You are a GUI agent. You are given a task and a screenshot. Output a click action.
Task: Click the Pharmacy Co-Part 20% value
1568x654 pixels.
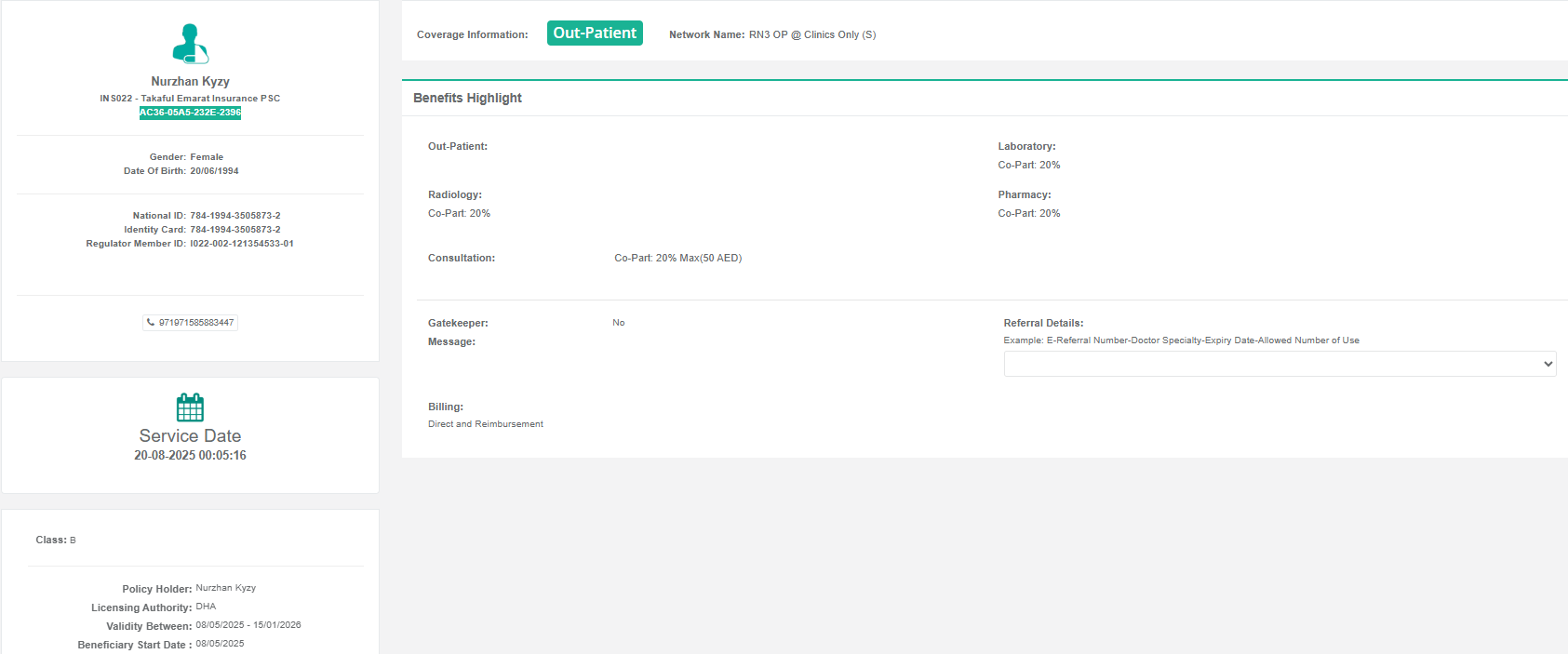point(1028,214)
